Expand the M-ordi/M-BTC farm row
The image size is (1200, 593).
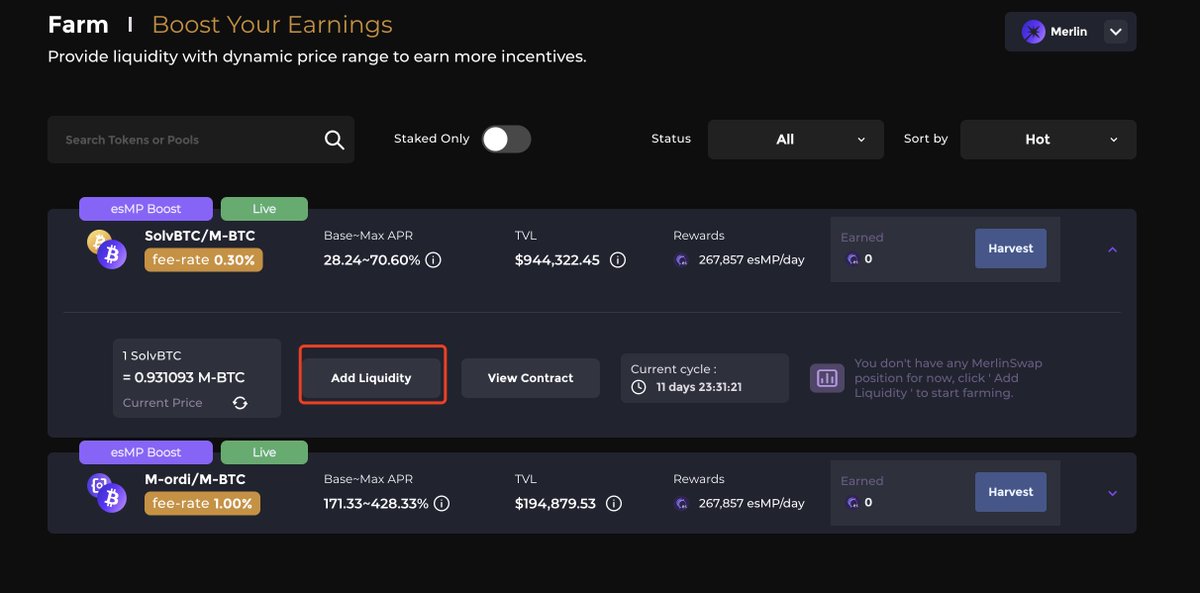pos(1113,493)
